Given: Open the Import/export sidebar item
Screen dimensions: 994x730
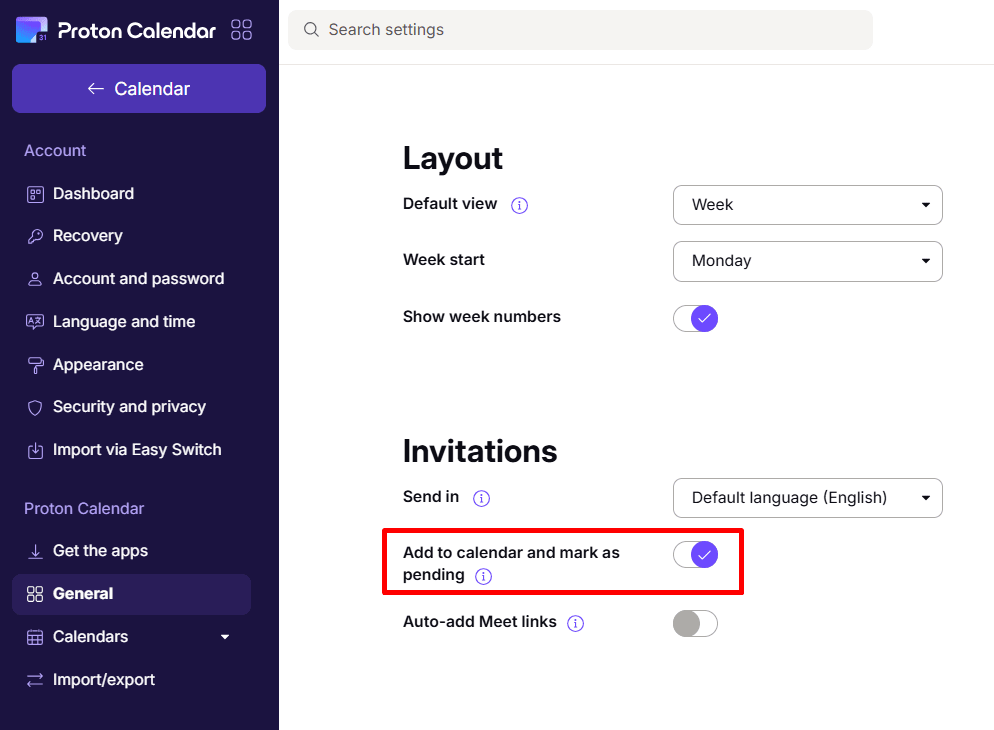Looking at the screenshot, I should [x=103, y=680].
